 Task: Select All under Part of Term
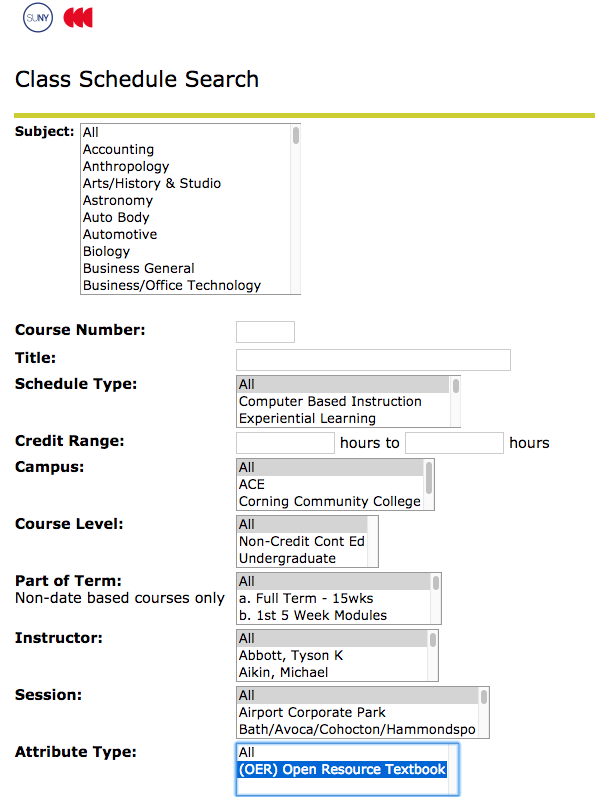334,581
